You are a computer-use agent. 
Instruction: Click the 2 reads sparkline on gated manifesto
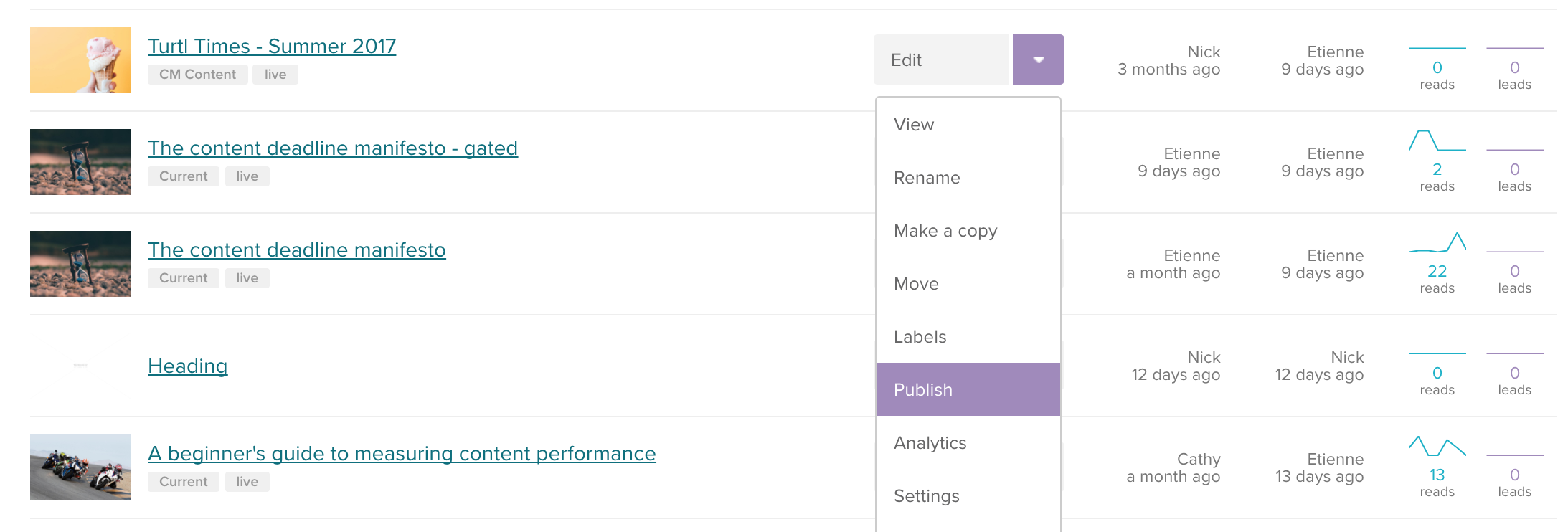click(1437, 141)
